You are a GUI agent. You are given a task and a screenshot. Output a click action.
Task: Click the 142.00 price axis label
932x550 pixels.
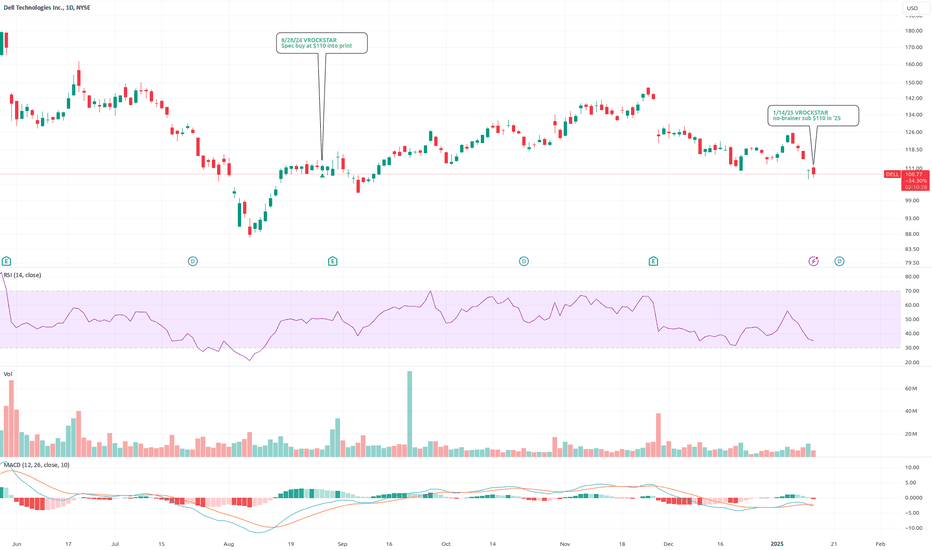coord(914,98)
